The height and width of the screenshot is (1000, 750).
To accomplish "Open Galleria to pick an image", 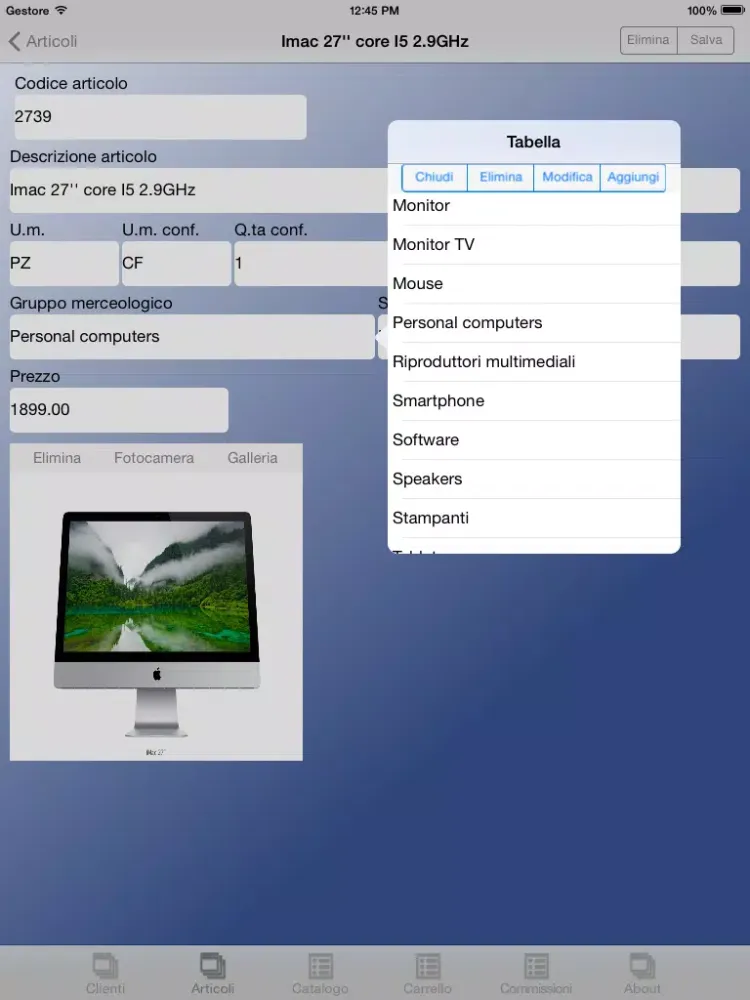I will [253, 458].
